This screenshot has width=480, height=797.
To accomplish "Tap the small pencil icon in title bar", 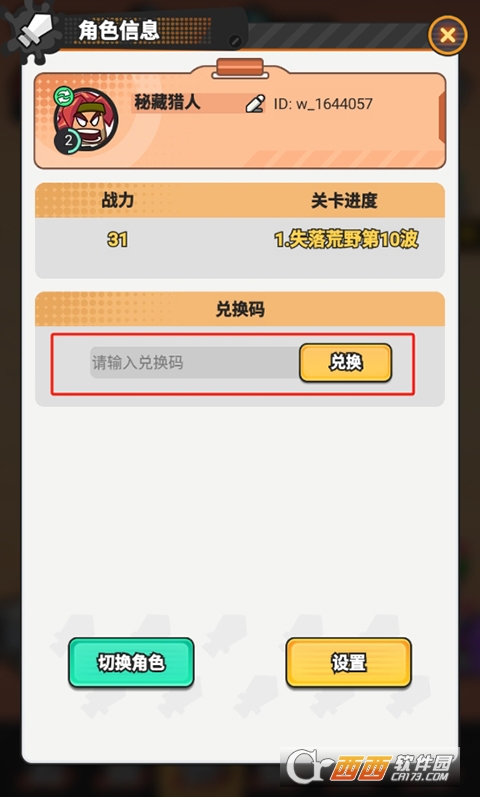I will point(235,42).
